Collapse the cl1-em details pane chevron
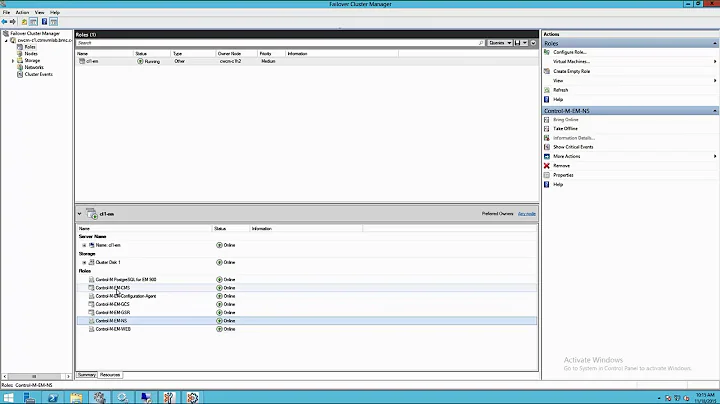 79,214
